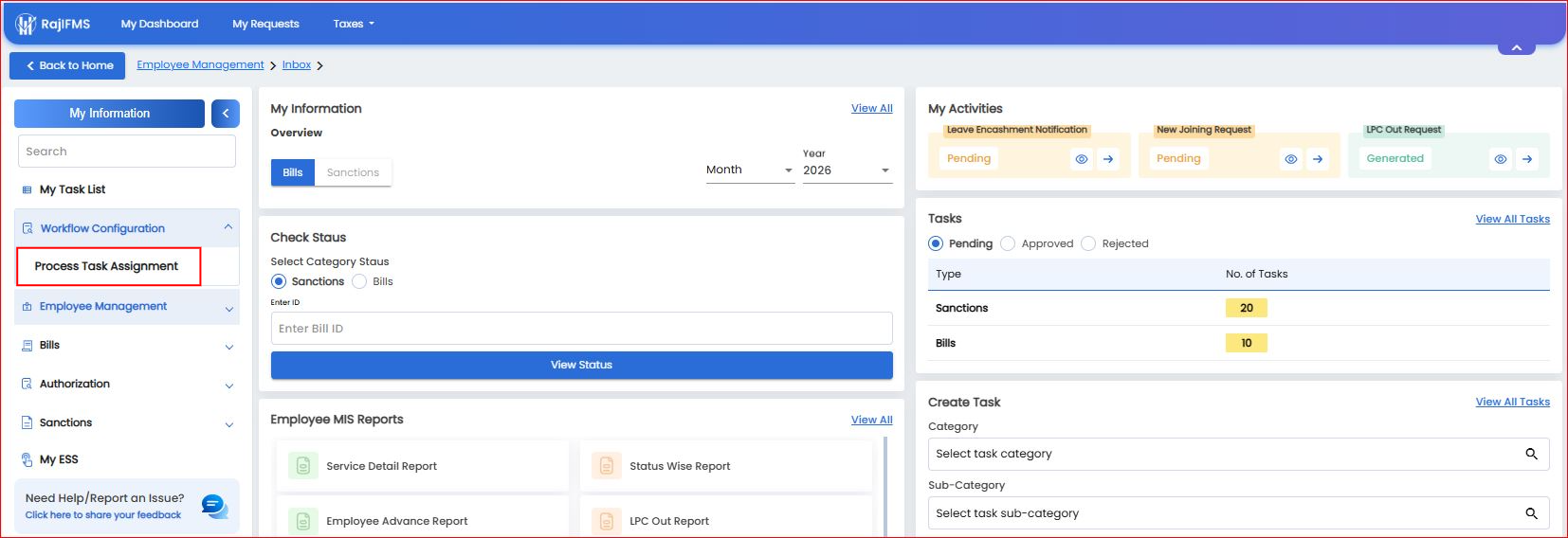Click the Employee Management sidebar icon
The height and width of the screenshot is (538, 1568).
pyautogui.click(x=27, y=307)
